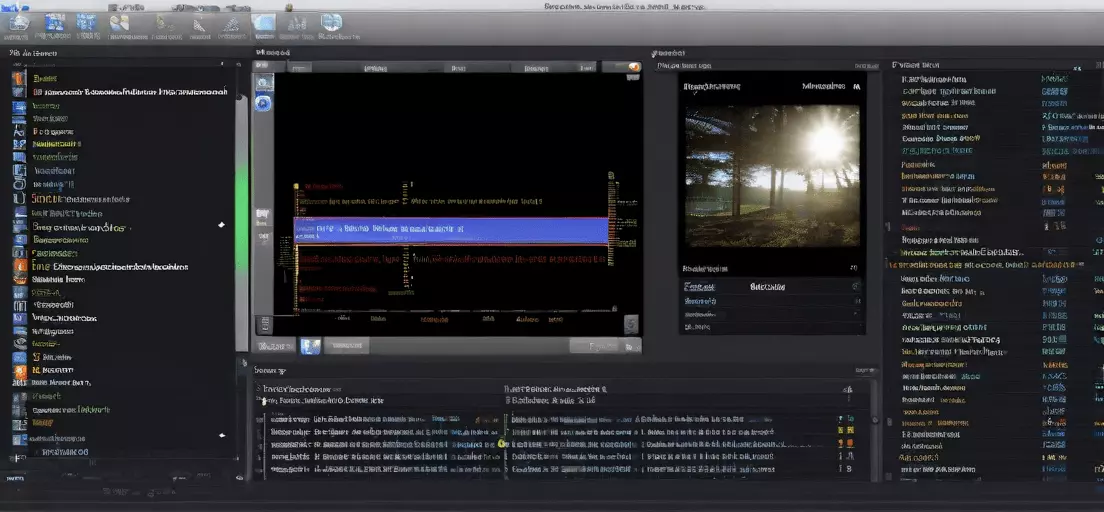
Task: Click the gray button left of the blue icon under viewer
Action: tap(275, 346)
